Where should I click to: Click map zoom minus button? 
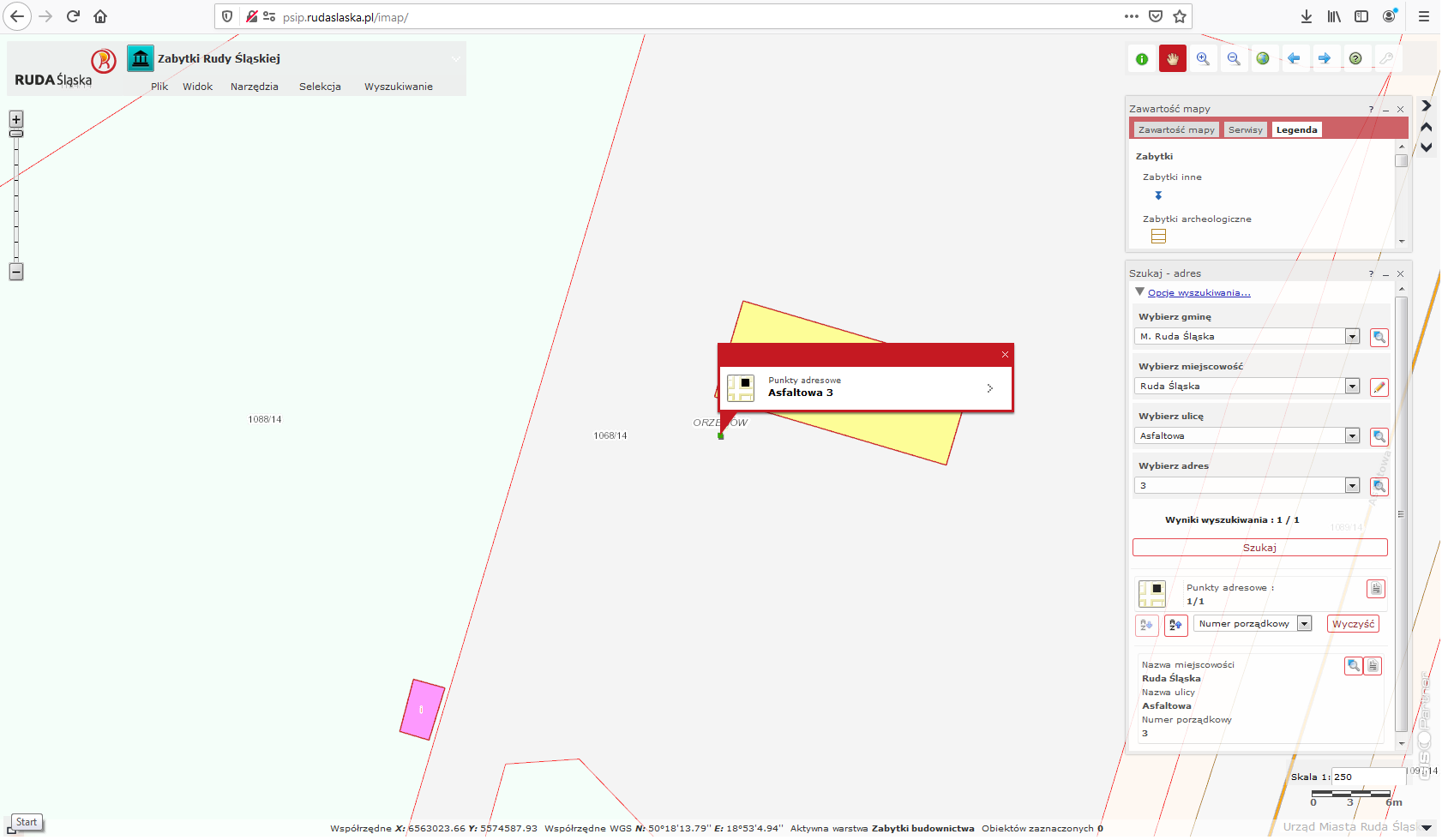16,272
